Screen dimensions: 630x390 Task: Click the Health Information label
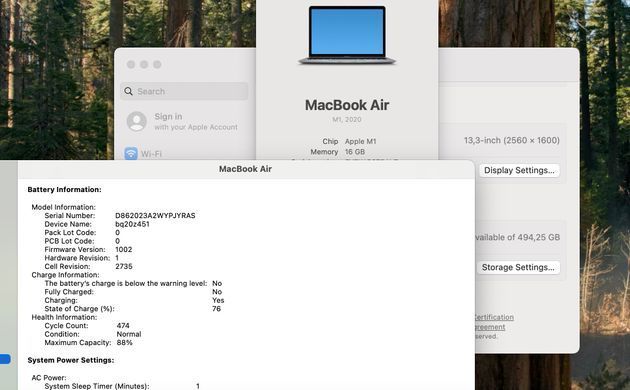tap(64, 317)
